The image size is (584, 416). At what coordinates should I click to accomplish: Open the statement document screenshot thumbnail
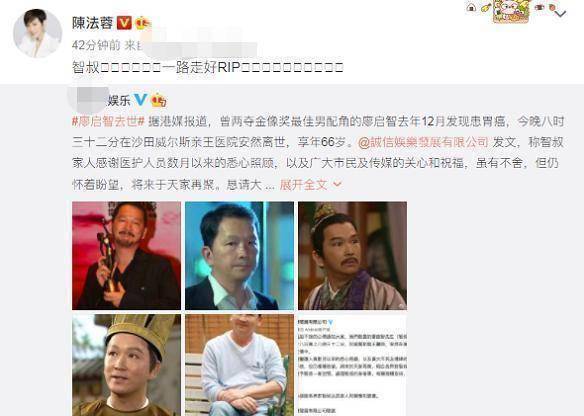click(352, 365)
